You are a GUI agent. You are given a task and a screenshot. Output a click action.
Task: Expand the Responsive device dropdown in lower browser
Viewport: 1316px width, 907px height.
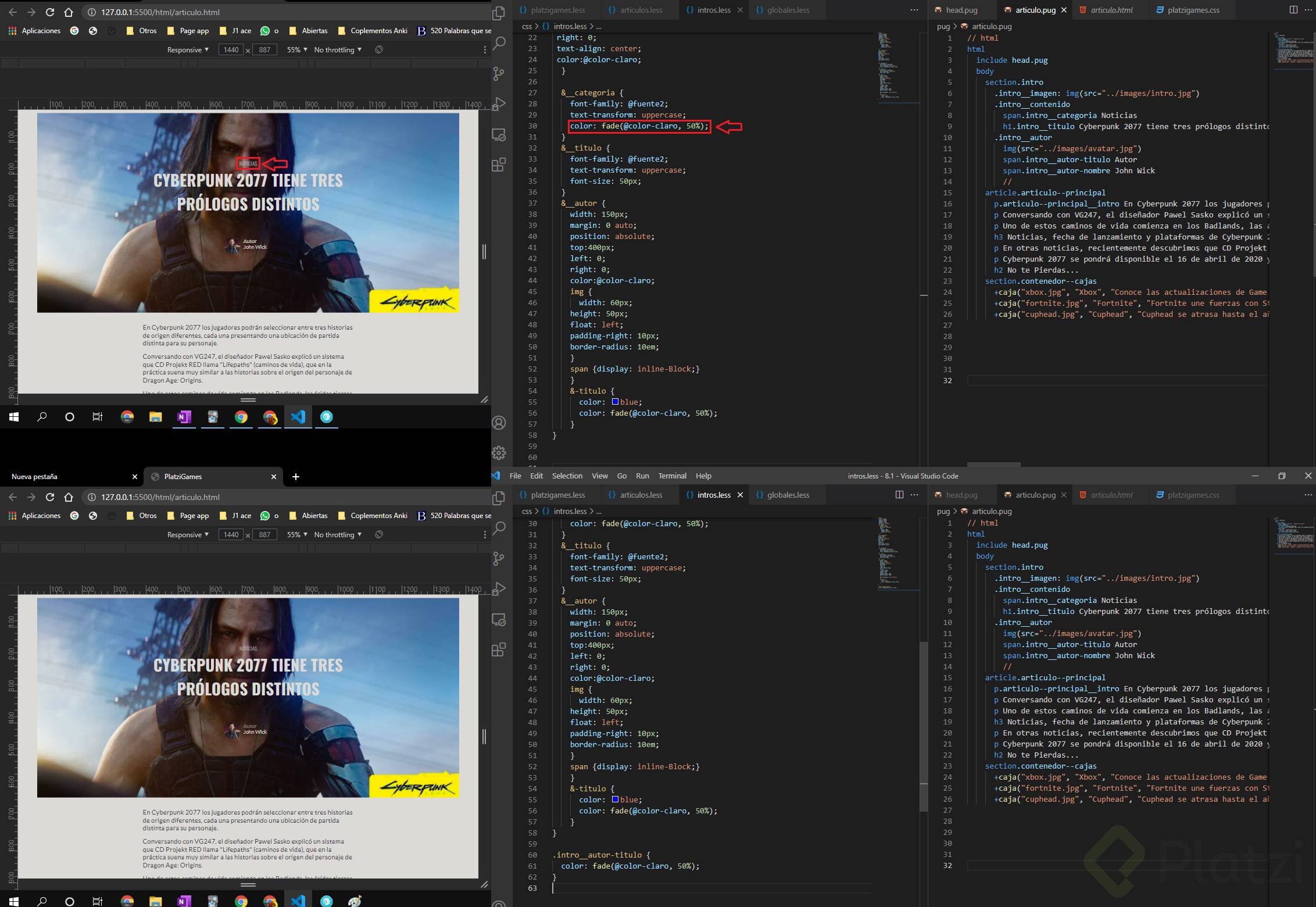pos(187,534)
